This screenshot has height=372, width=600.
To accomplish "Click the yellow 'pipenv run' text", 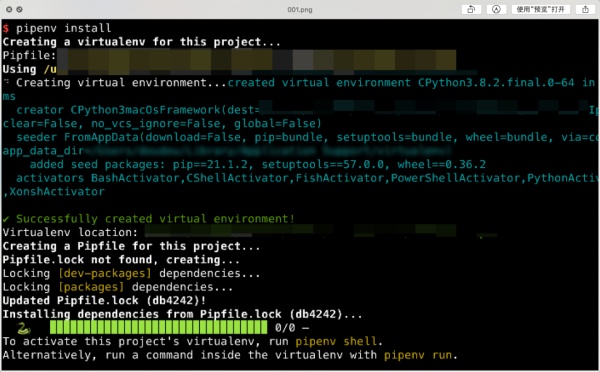I will click(418, 355).
